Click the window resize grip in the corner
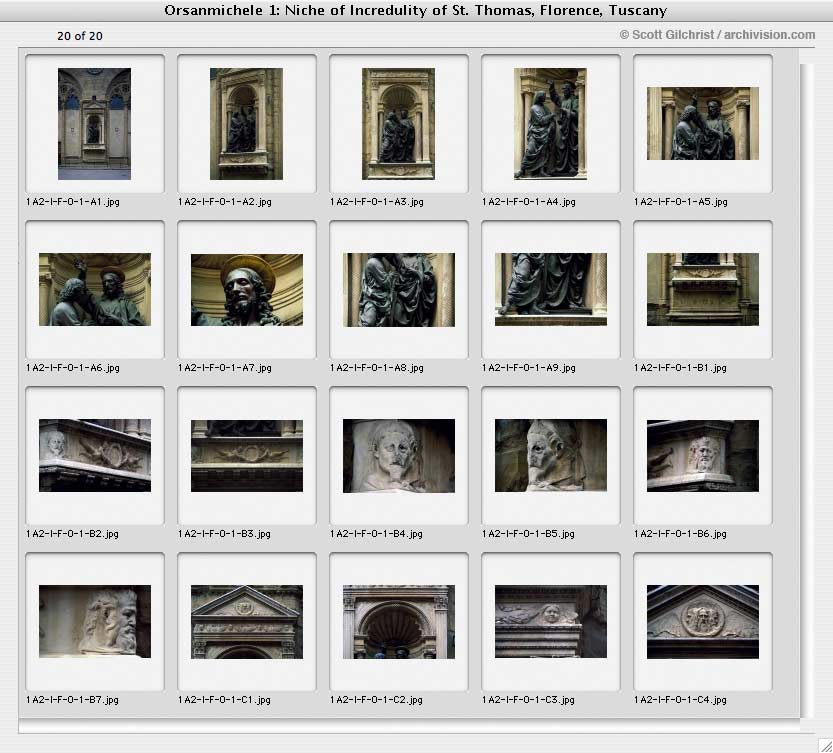Screen dimensions: 833x753 pos(825,745)
